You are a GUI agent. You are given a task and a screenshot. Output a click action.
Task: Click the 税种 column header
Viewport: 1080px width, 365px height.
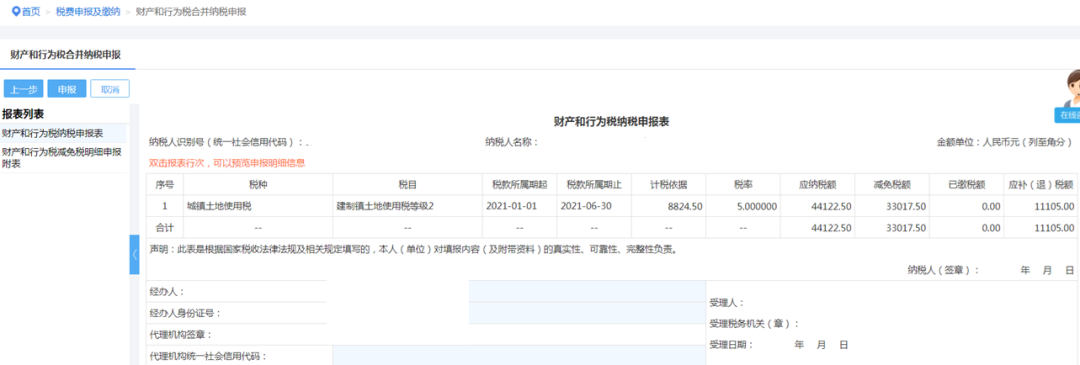[258, 185]
